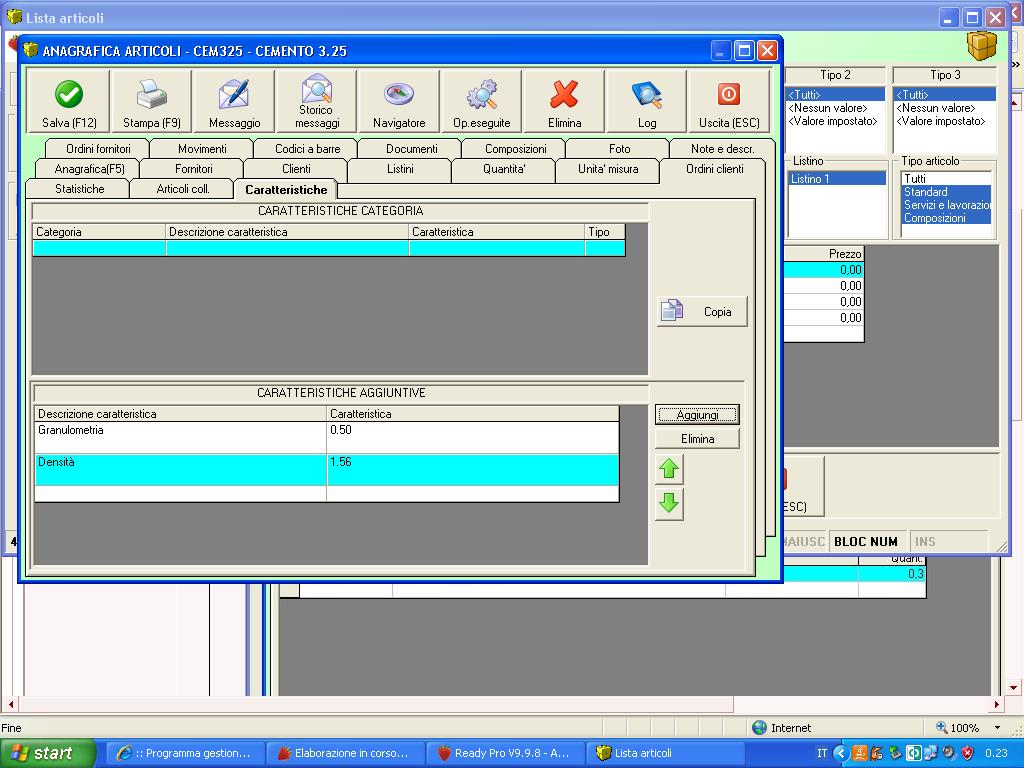Open the Windows start button
1024x768 pixels.
47,753
